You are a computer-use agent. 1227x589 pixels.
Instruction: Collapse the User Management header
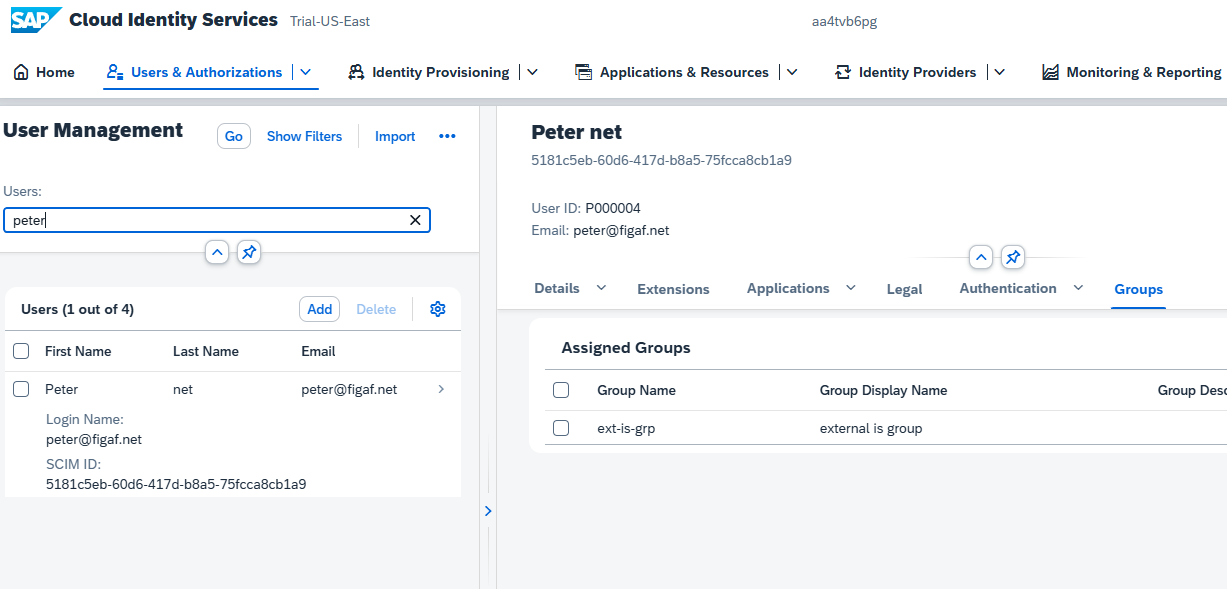(x=217, y=252)
